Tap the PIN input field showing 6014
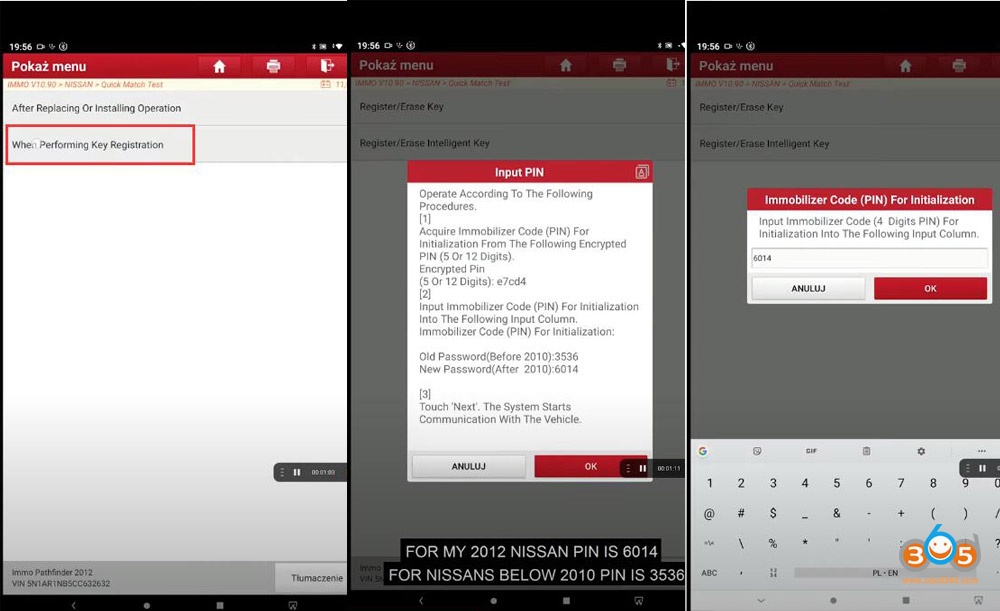 coord(869,258)
